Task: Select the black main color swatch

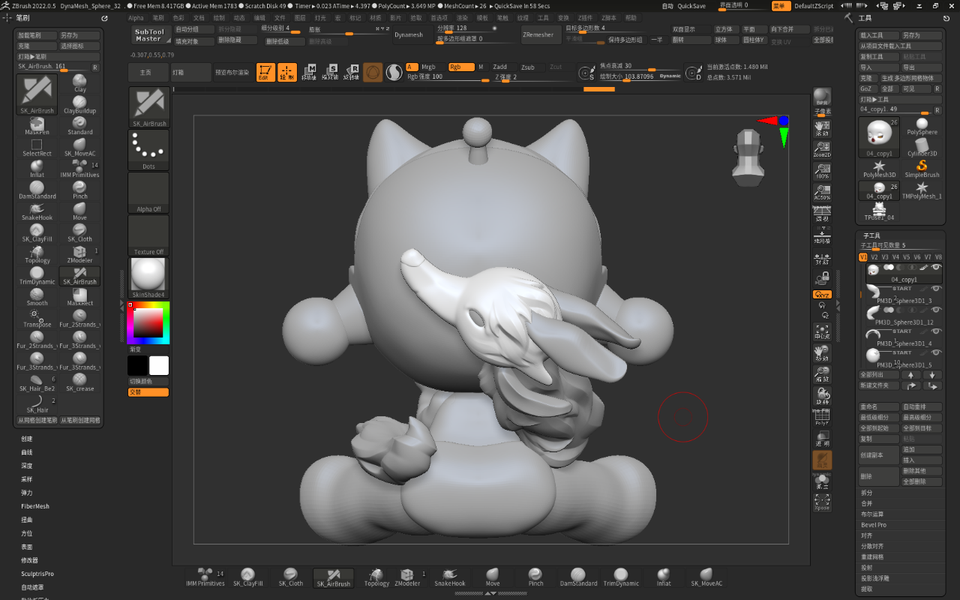Action: coord(138,366)
